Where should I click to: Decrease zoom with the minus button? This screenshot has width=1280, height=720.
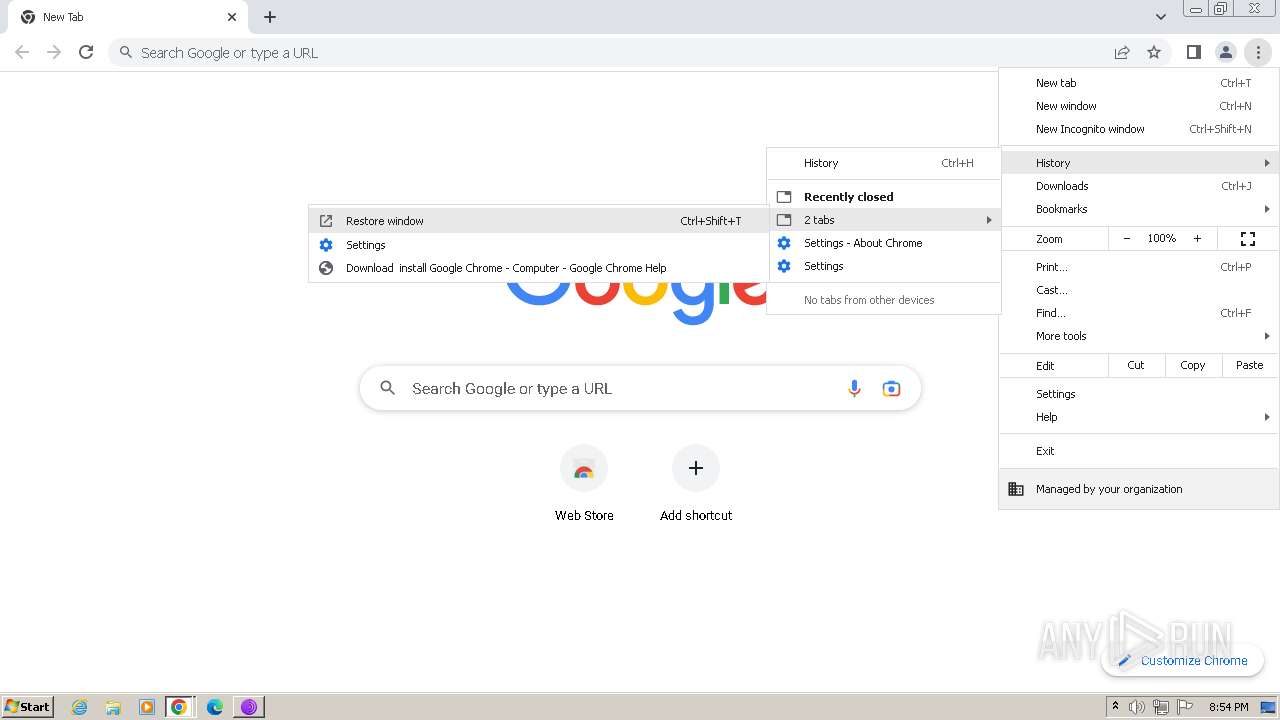(x=1127, y=239)
